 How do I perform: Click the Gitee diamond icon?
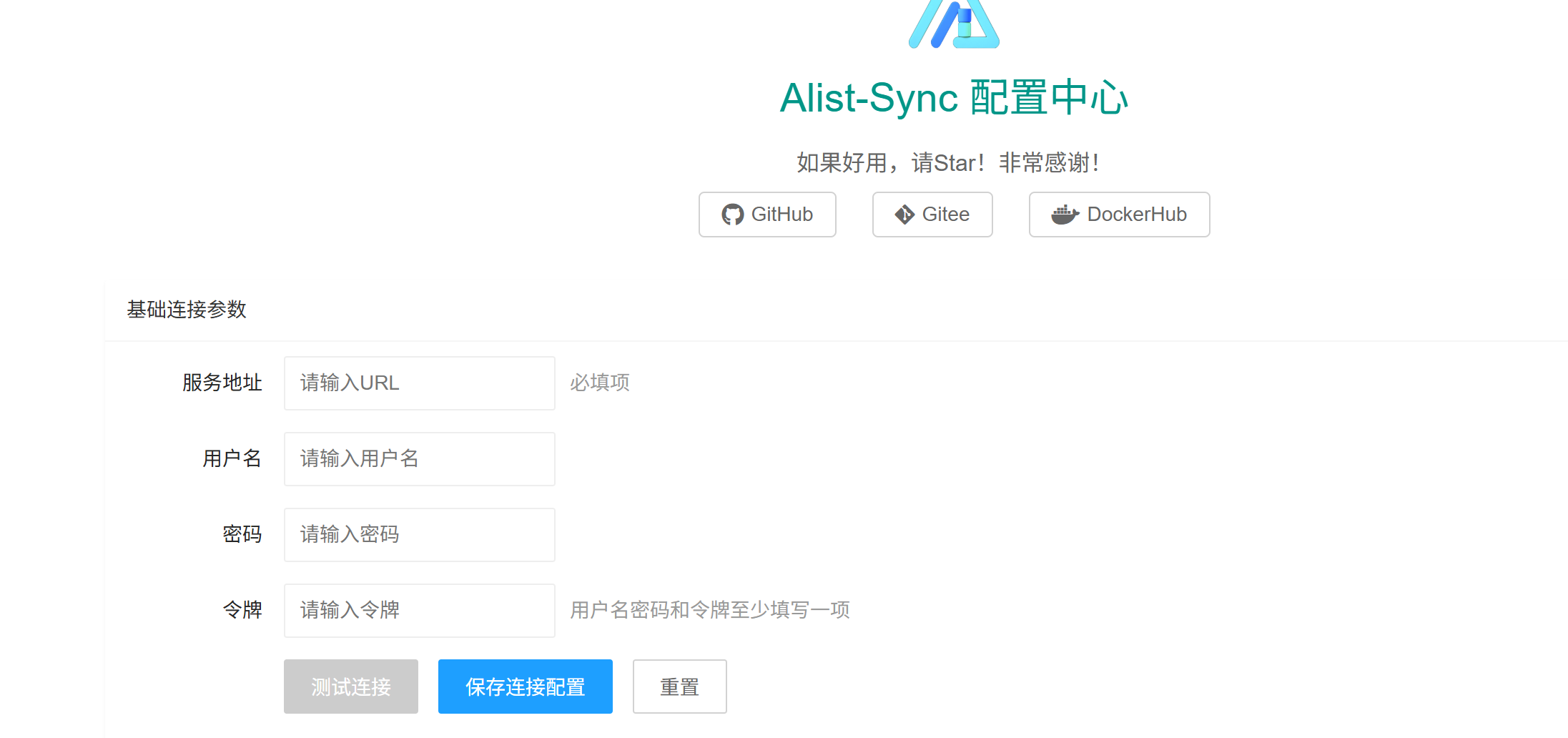[x=904, y=215]
